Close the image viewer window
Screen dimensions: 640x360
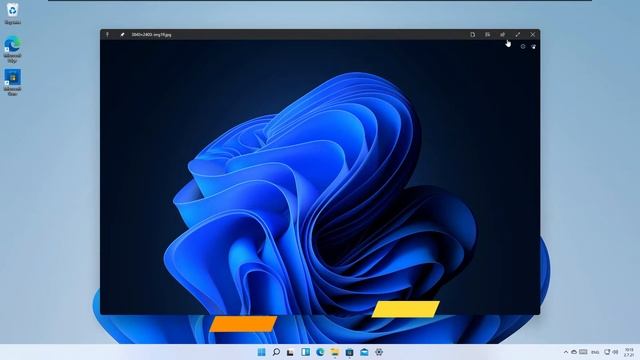pos(533,35)
